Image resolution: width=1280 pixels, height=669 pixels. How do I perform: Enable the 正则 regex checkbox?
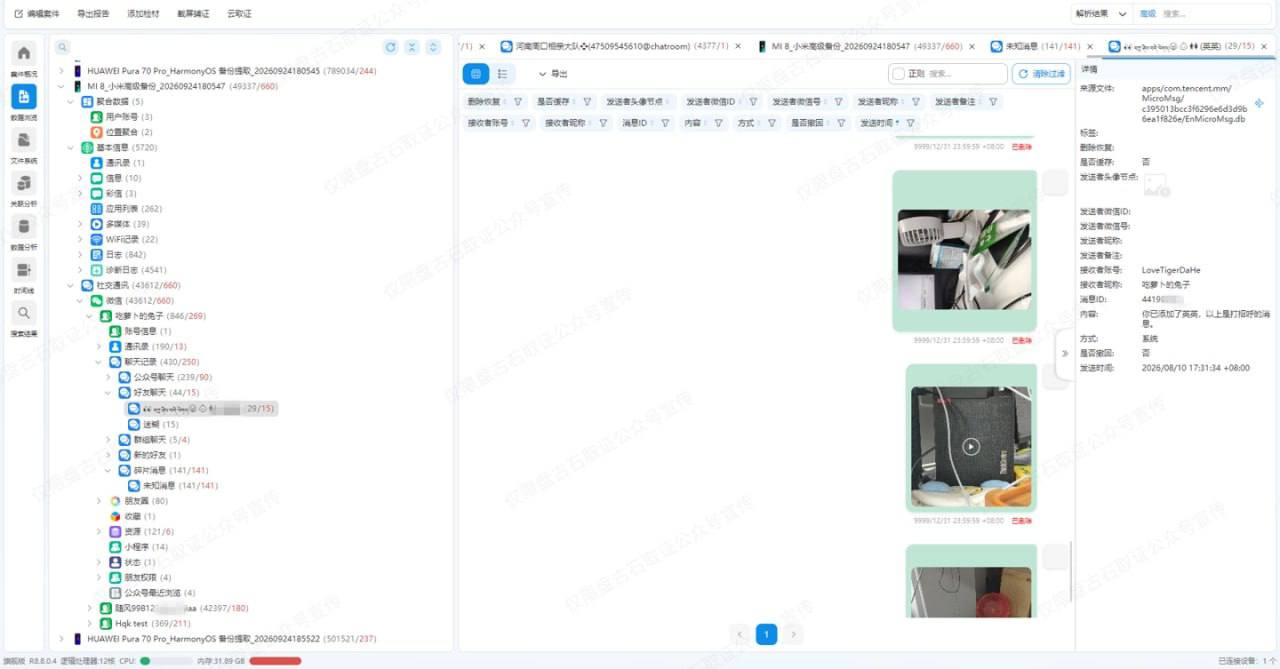point(898,74)
